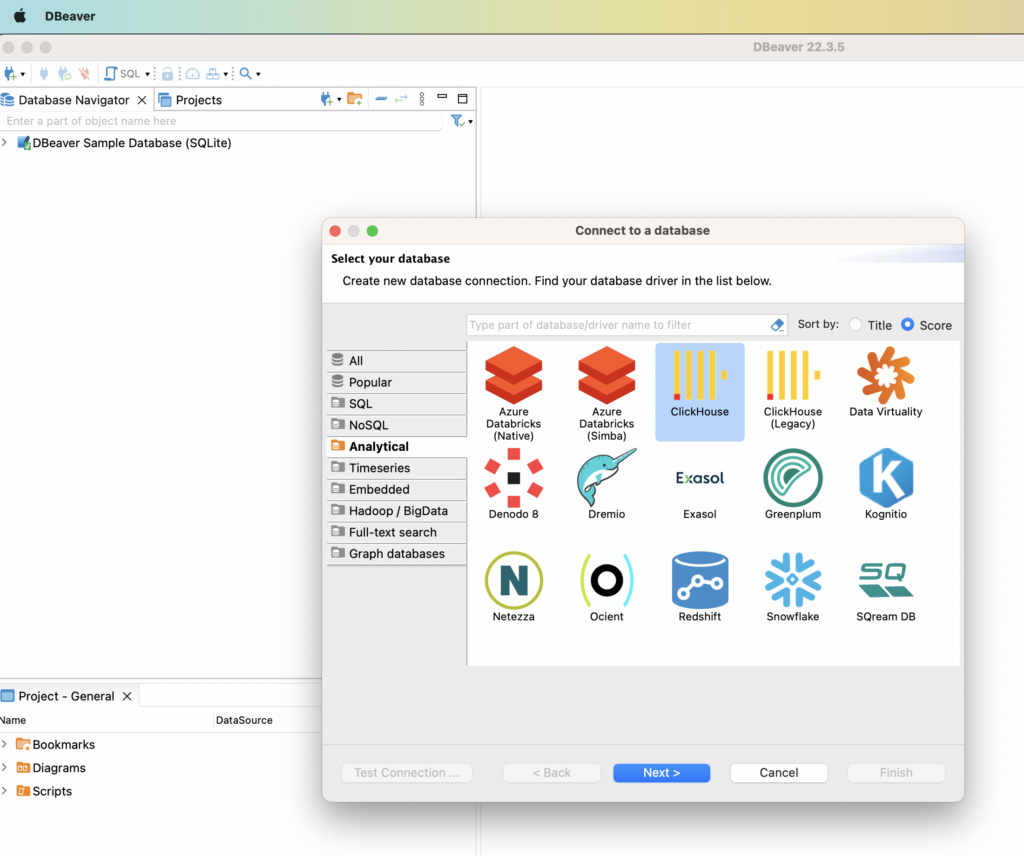Select the Denodo 8 driver
The image size is (1024, 856).
tap(513, 484)
